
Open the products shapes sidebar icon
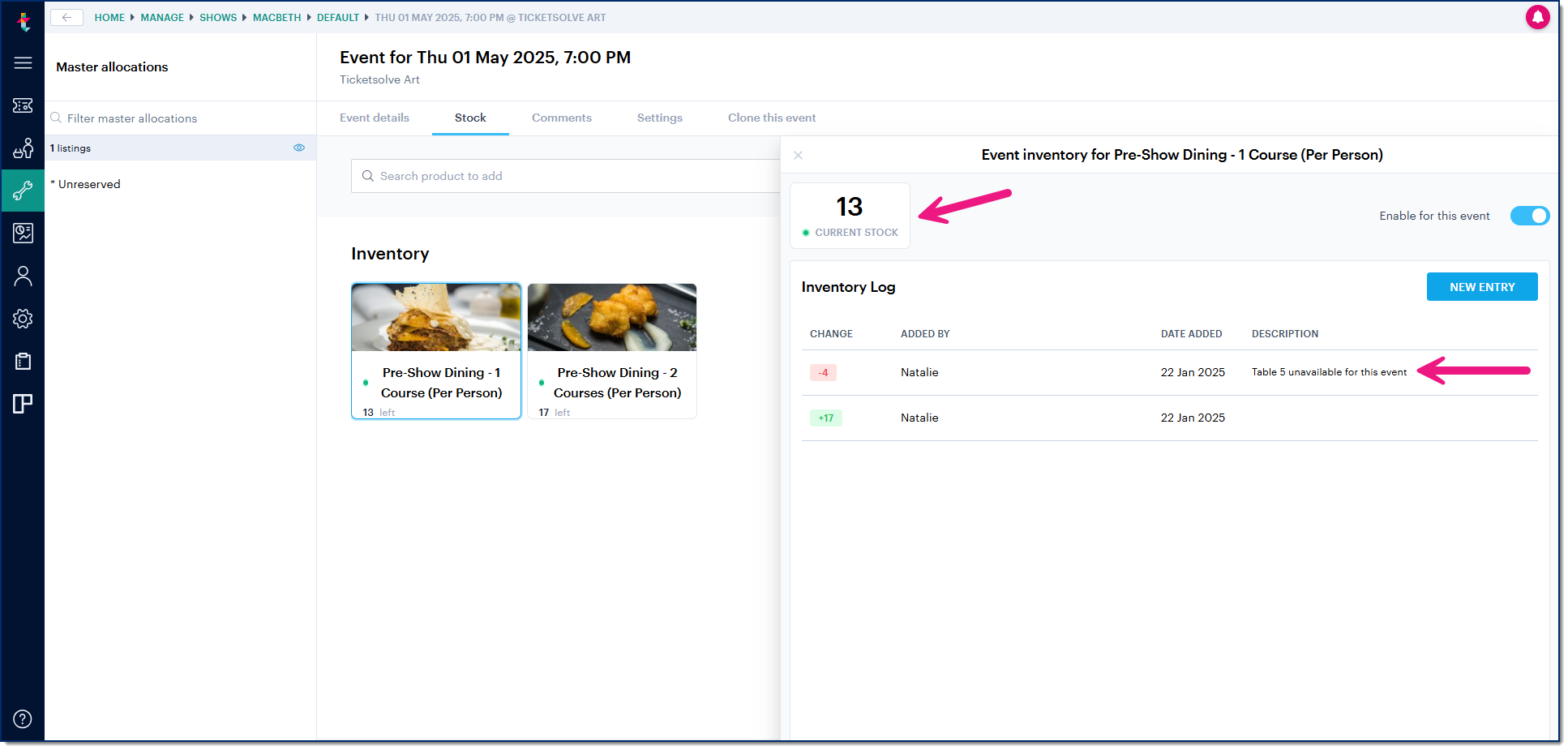24,148
